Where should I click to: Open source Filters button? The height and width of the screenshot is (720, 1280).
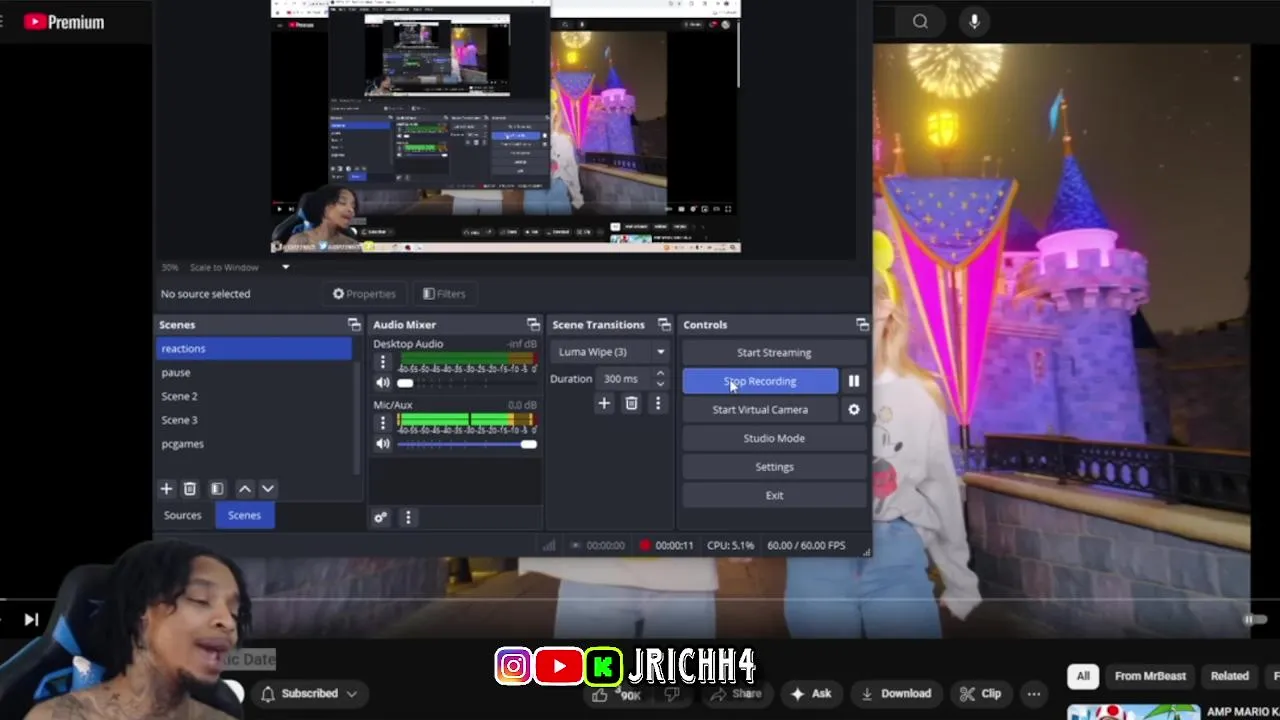click(x=444, y=294)
